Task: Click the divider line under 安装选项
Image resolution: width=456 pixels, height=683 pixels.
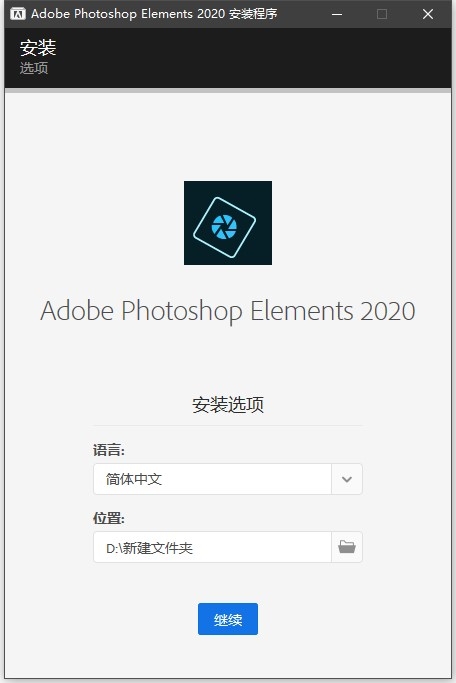Action: coord(228,426)
